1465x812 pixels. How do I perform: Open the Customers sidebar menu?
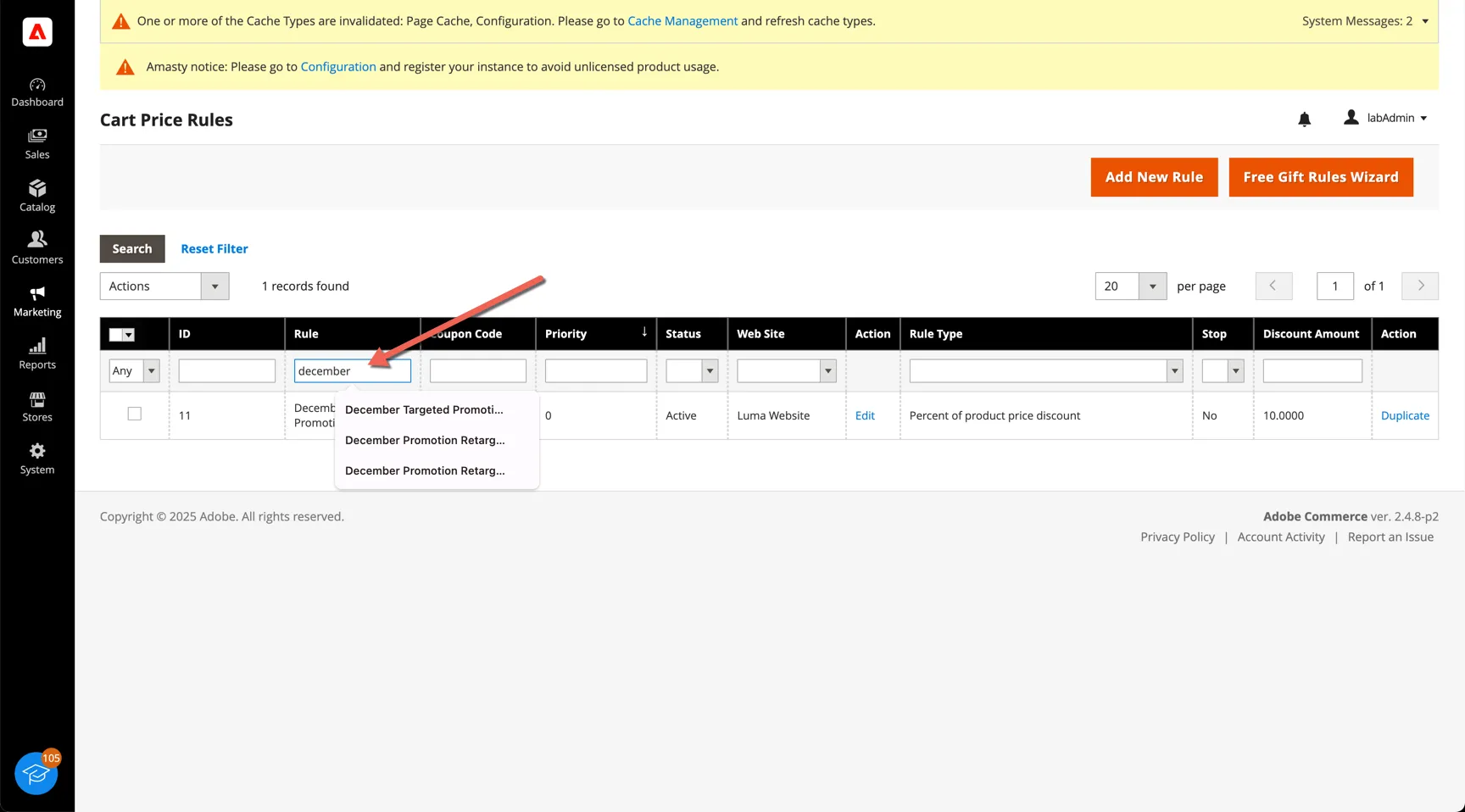click(x=37, y=250)
